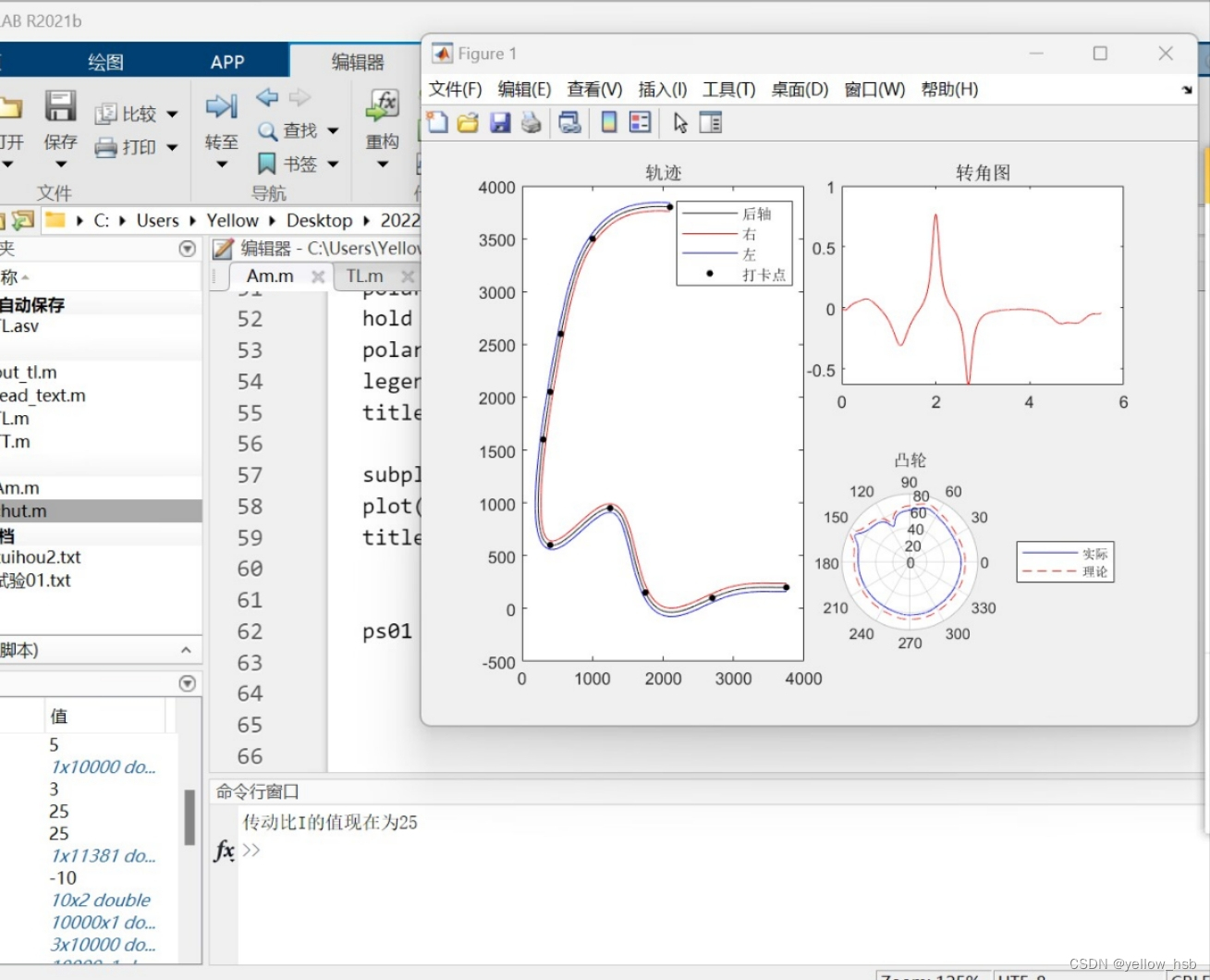Viewport: 1210px width, 980px height.
Task: Select the 重构 (refactor) fx icon
Action: [x=383, y=104]
